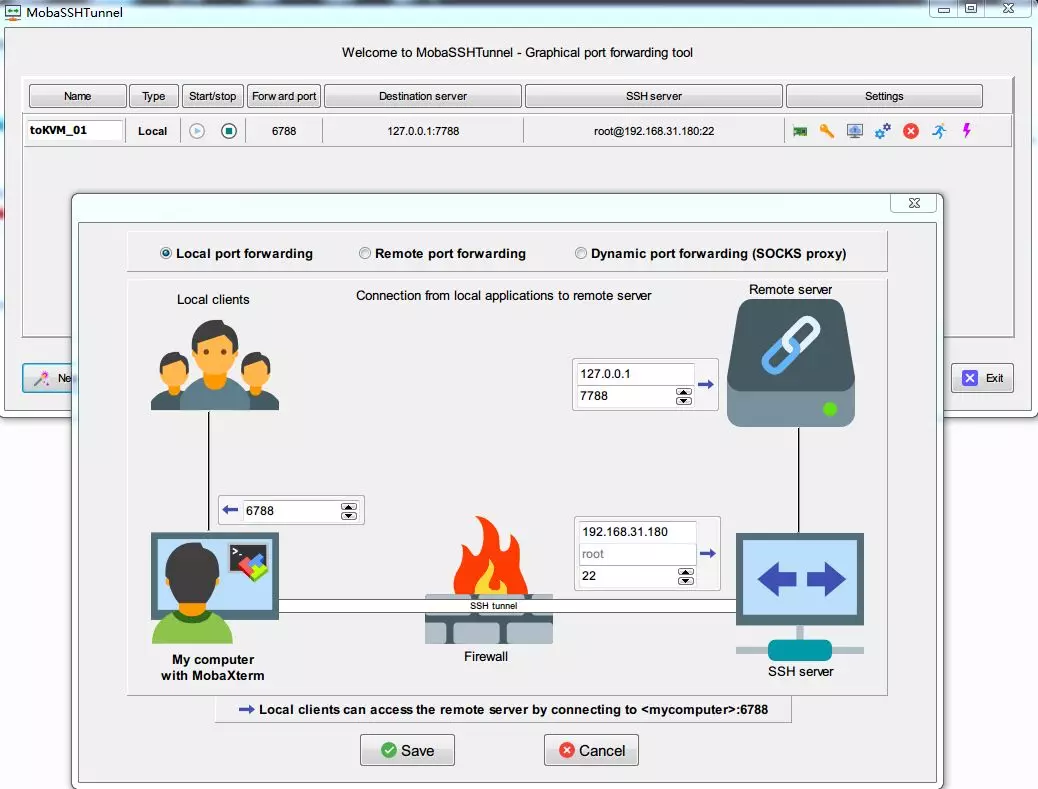Click the Type column header
The height and width of the screenshot is (789, 1038).
[x=154, y=96]
